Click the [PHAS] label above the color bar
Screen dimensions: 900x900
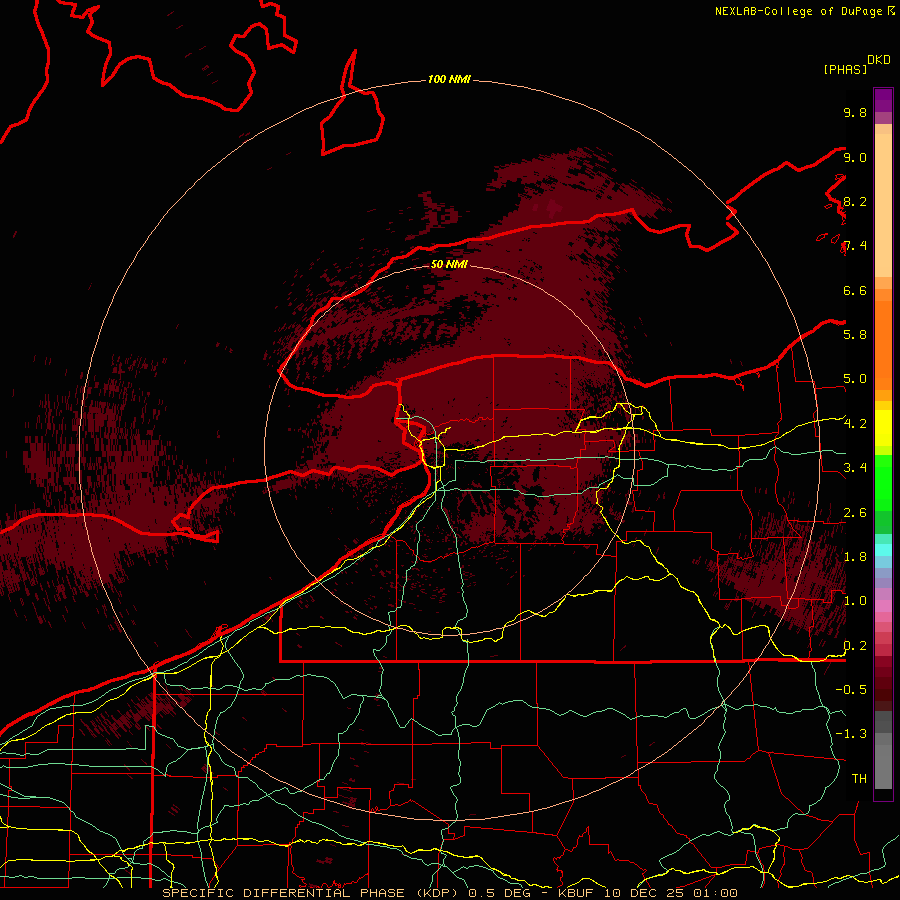[845, 69]
